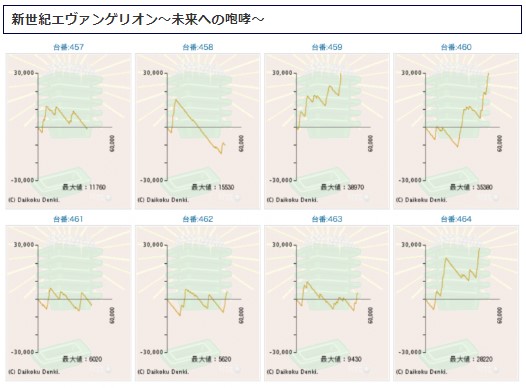The image size is (526, 388).
Task: Open the 台番:457 link
Action: point(68,47)
